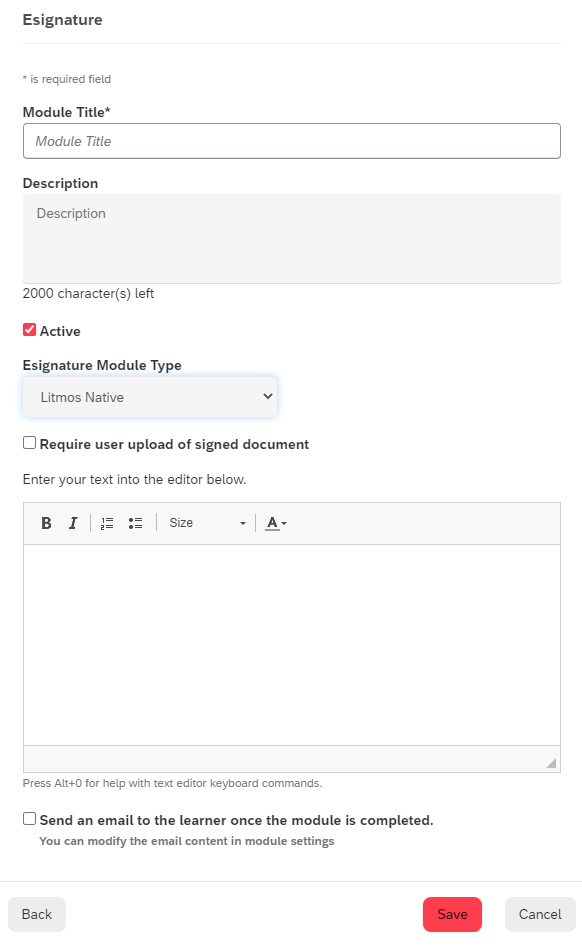This screenshot has width=582, height=946.
Task: Focus the Module Title input field
Action: point(292,141)
